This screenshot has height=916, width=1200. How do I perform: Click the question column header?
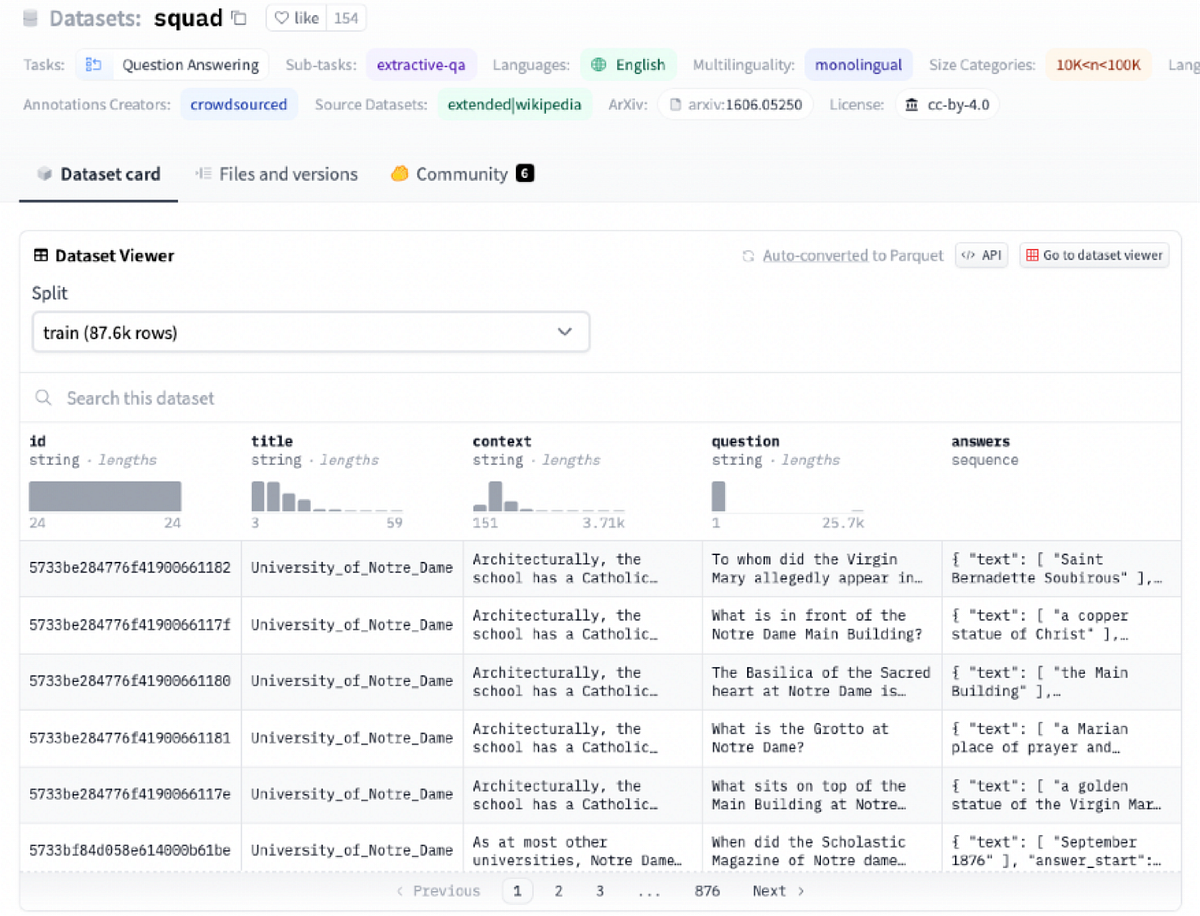click(x=745, y=441)
